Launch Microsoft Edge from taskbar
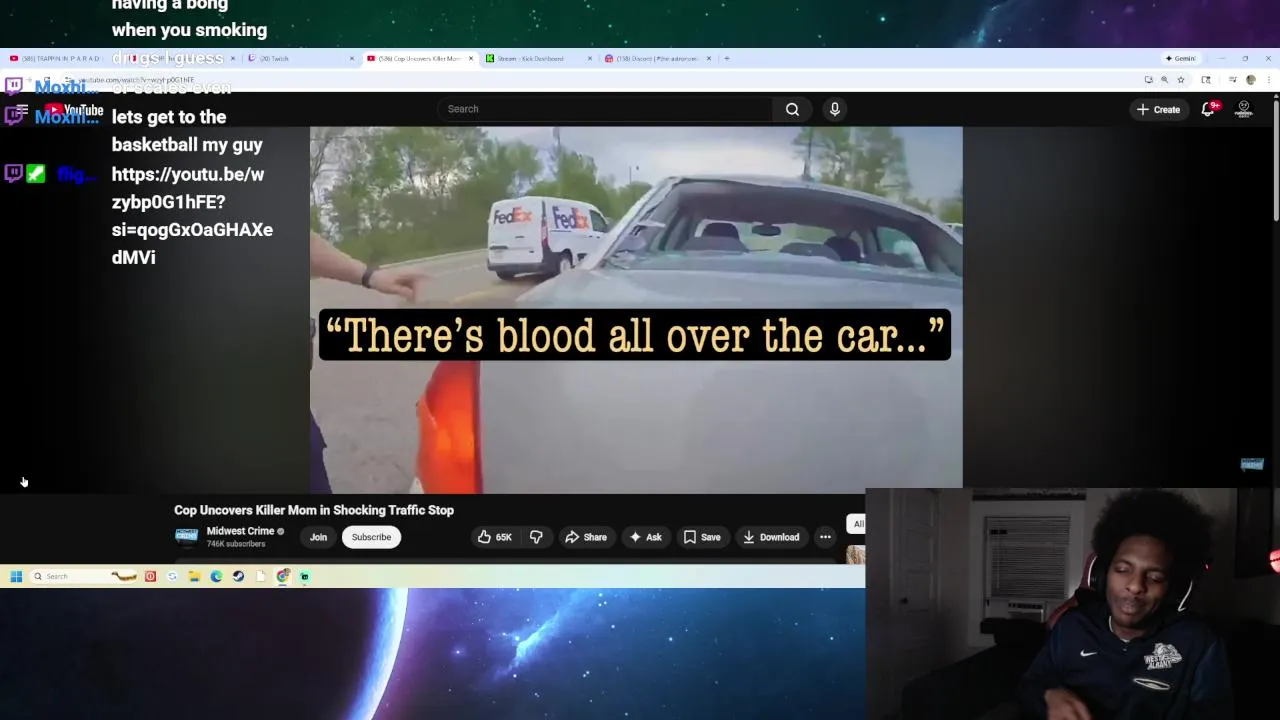 pos(216,576)
